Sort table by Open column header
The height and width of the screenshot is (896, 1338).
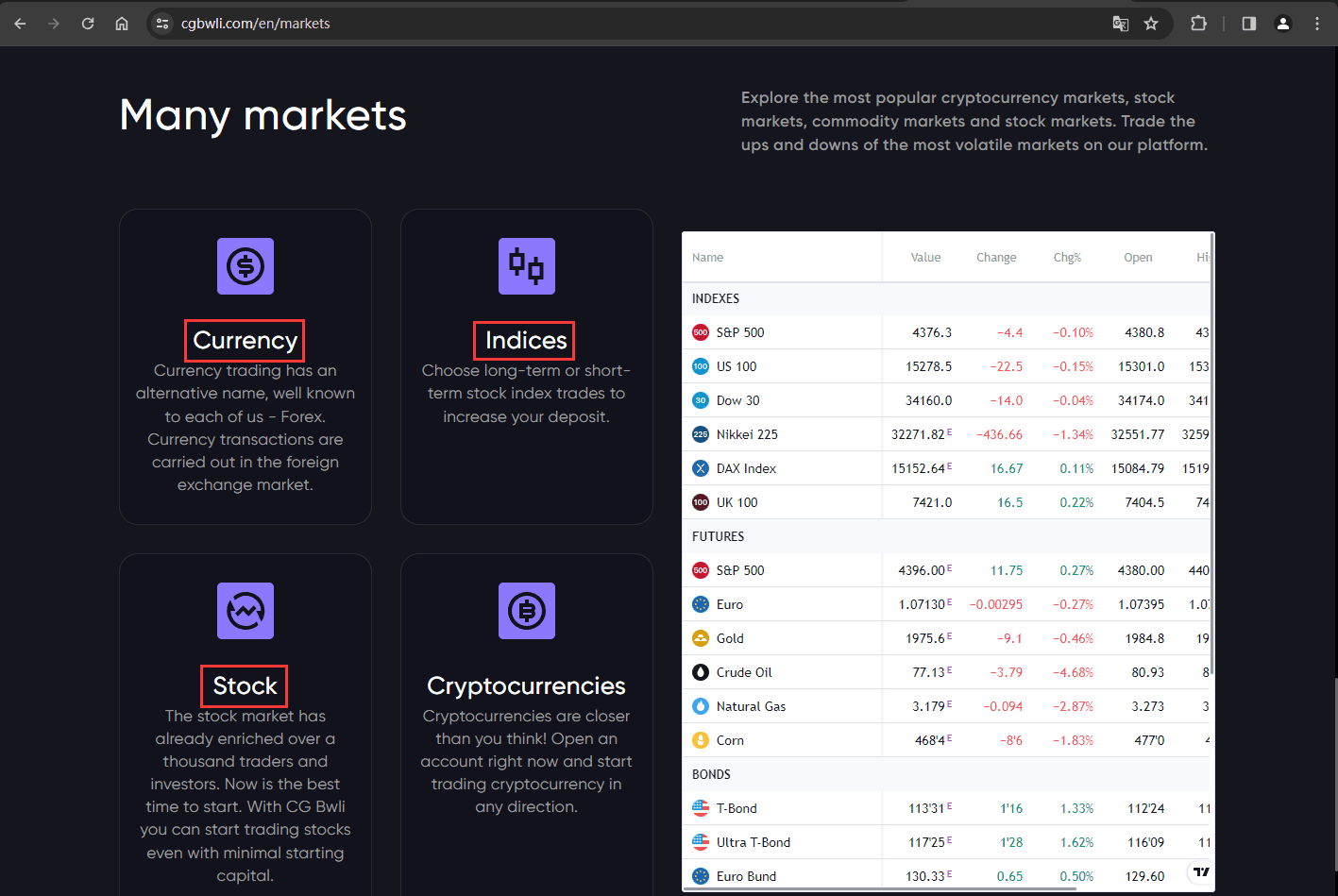[1138, 258]
